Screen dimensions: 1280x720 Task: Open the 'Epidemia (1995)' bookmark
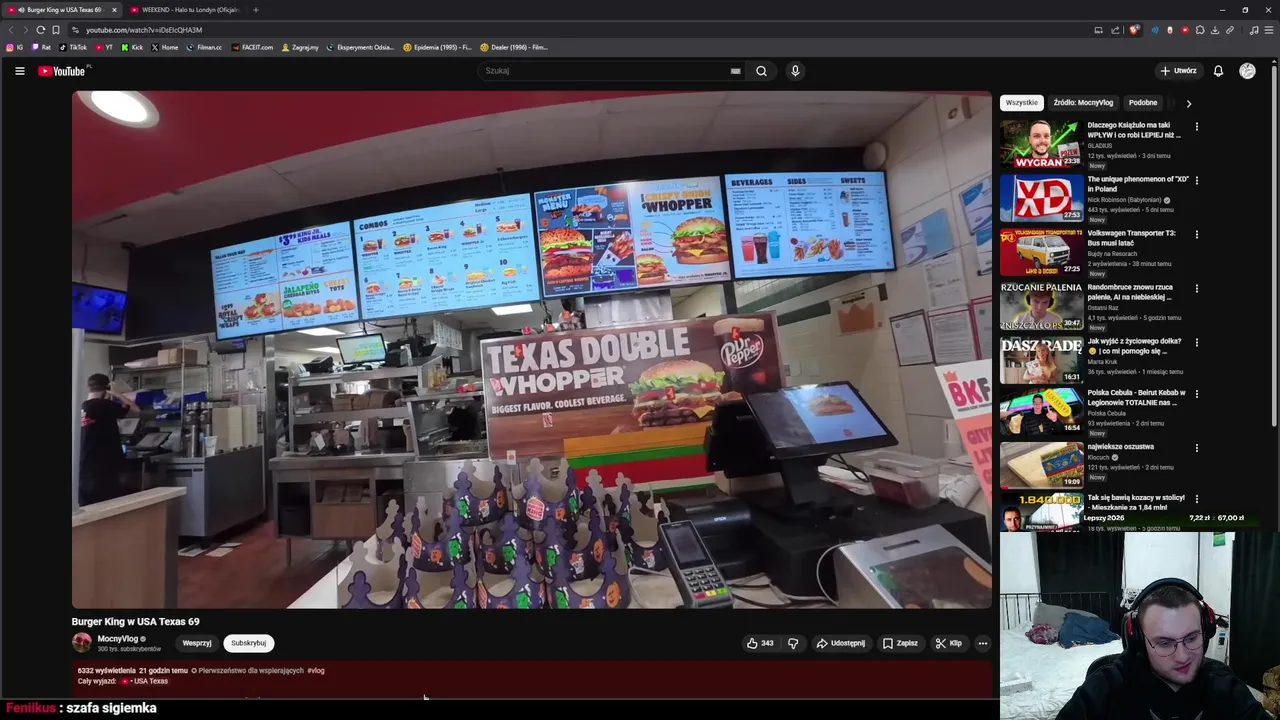[438, 47]
